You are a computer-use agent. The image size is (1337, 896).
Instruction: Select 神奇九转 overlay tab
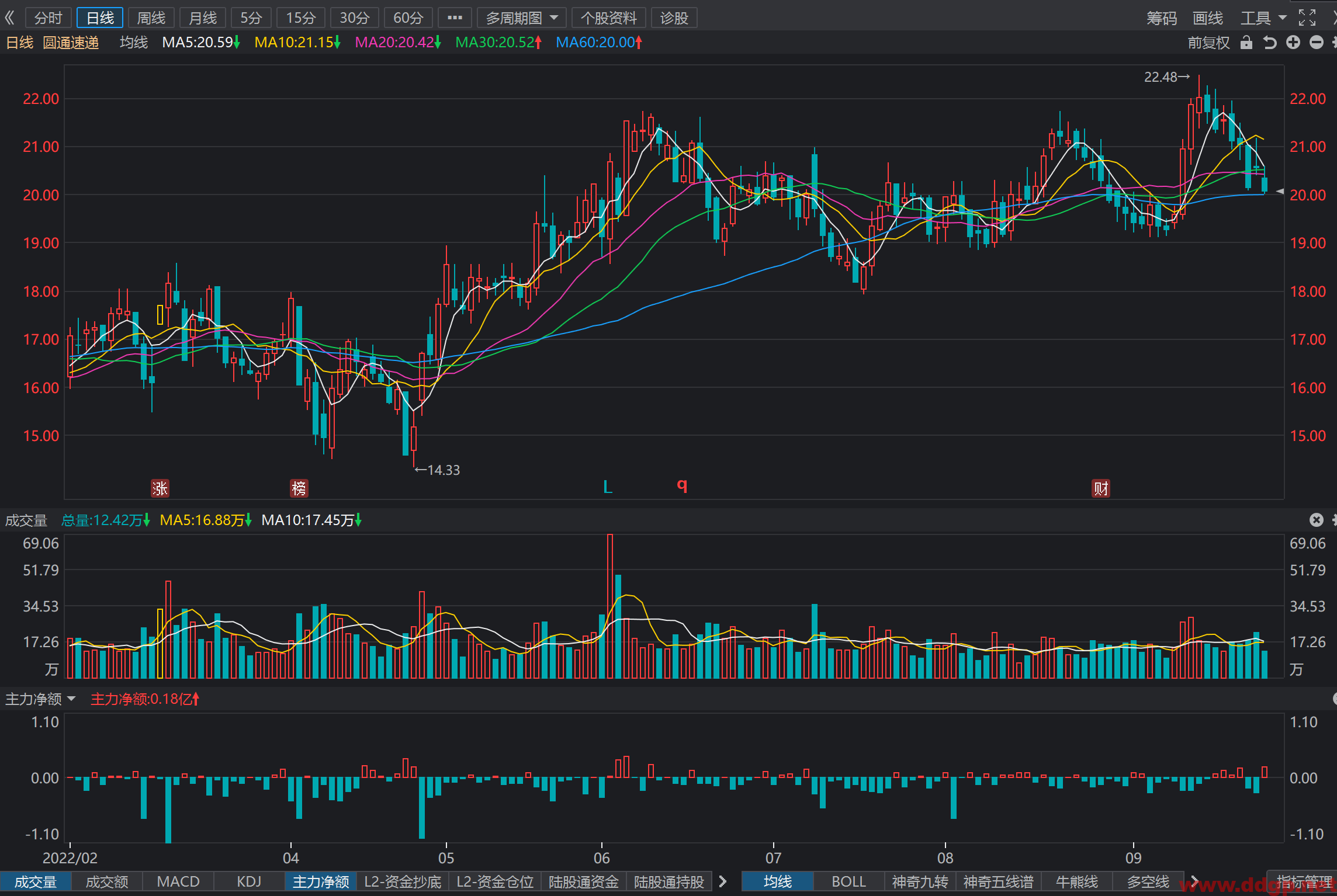[x=920, y=881]
